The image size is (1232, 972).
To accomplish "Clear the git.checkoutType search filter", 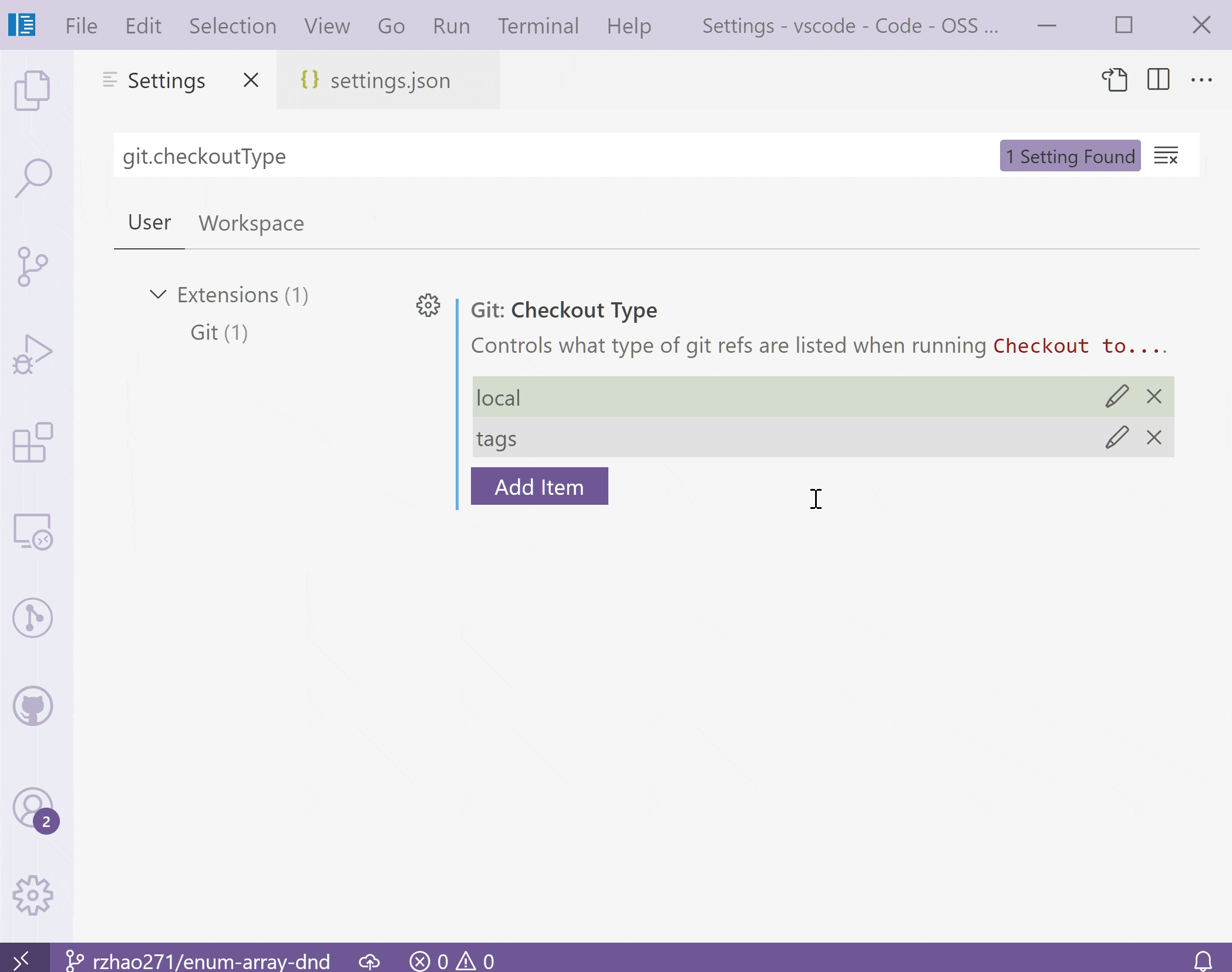I will tap(1166, 155).
